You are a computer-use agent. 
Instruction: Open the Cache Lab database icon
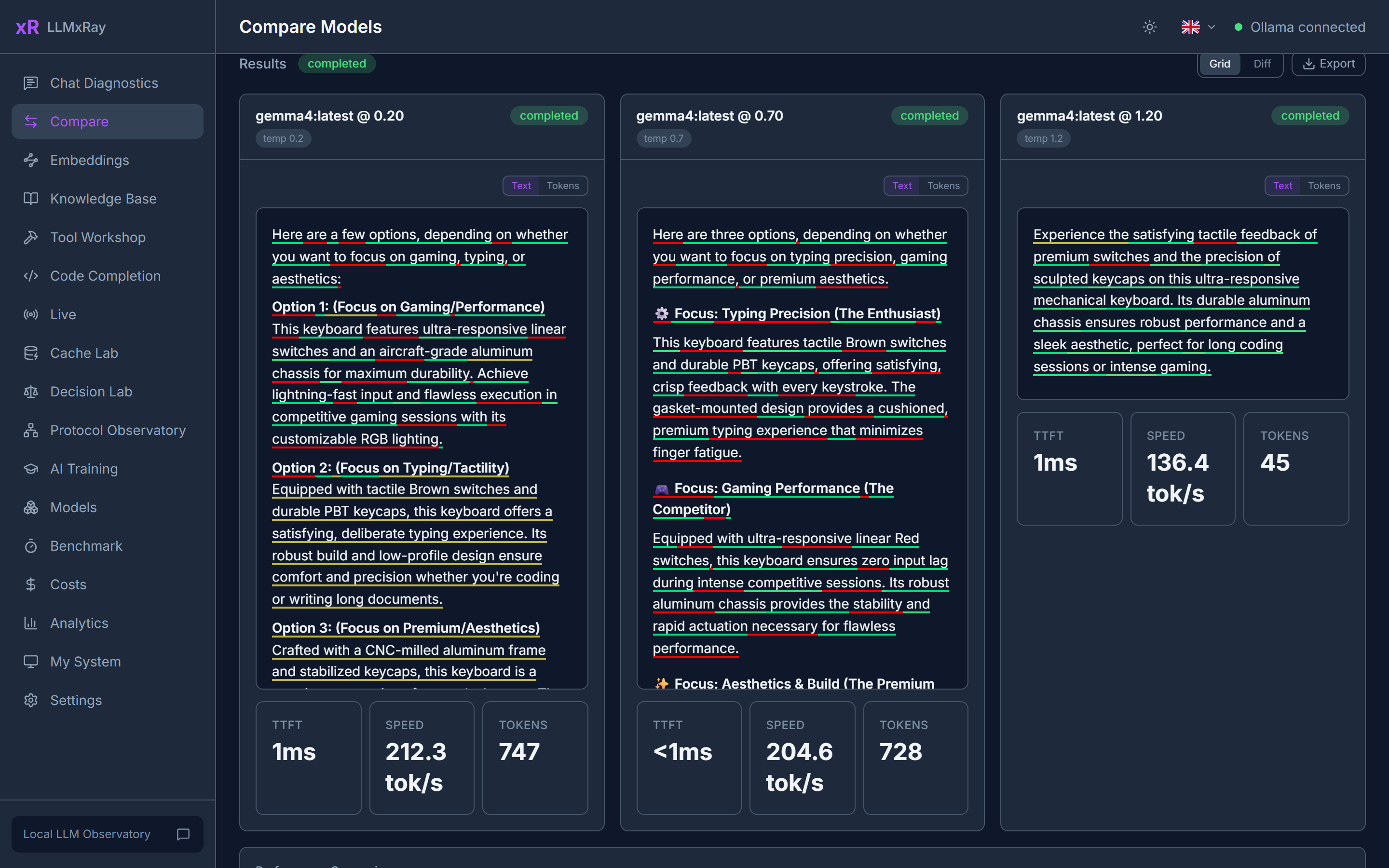click(31, 353)
